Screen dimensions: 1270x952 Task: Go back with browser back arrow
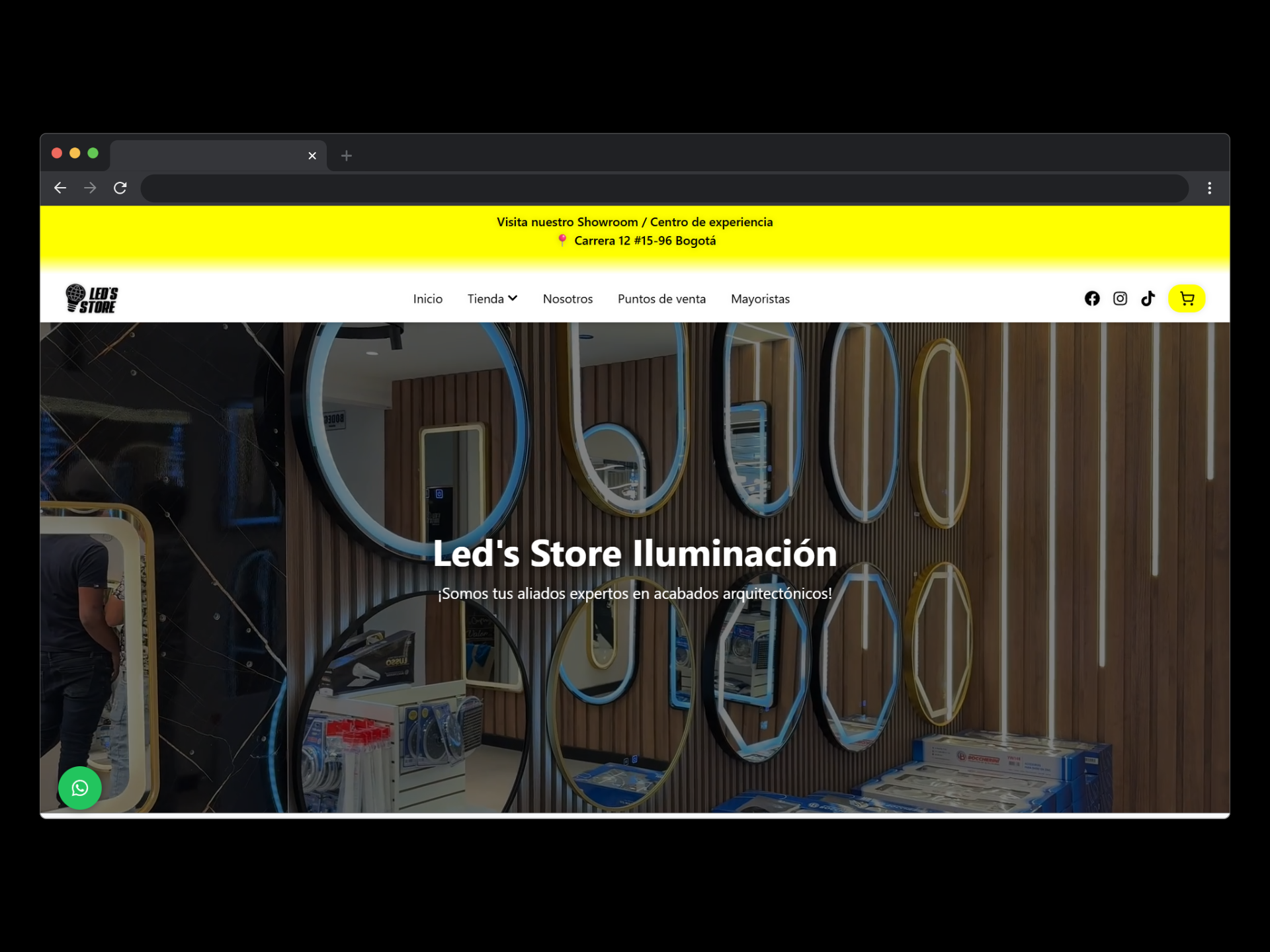click(x=60, y=188)
